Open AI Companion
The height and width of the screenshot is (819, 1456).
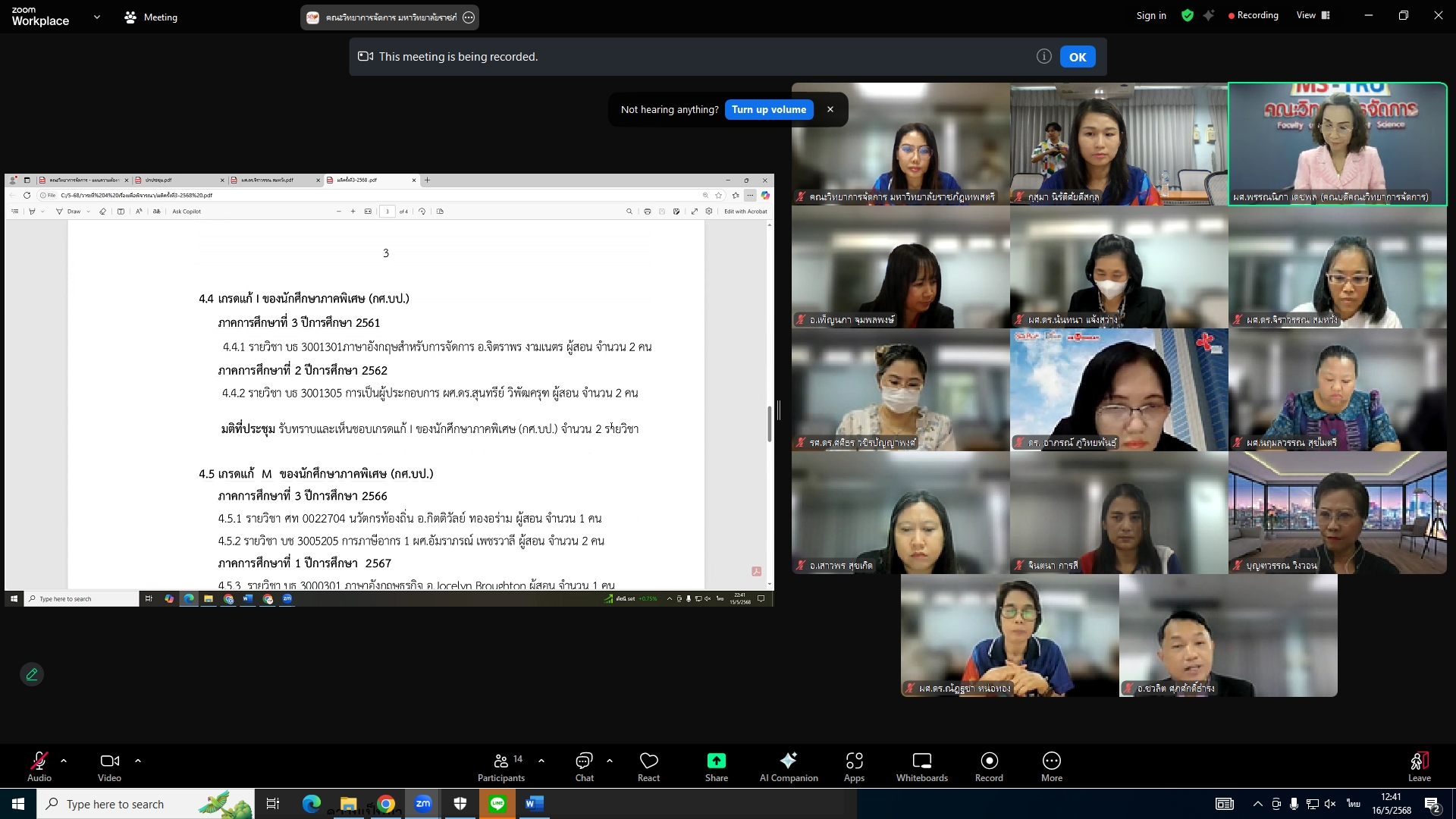coord(789,766)
